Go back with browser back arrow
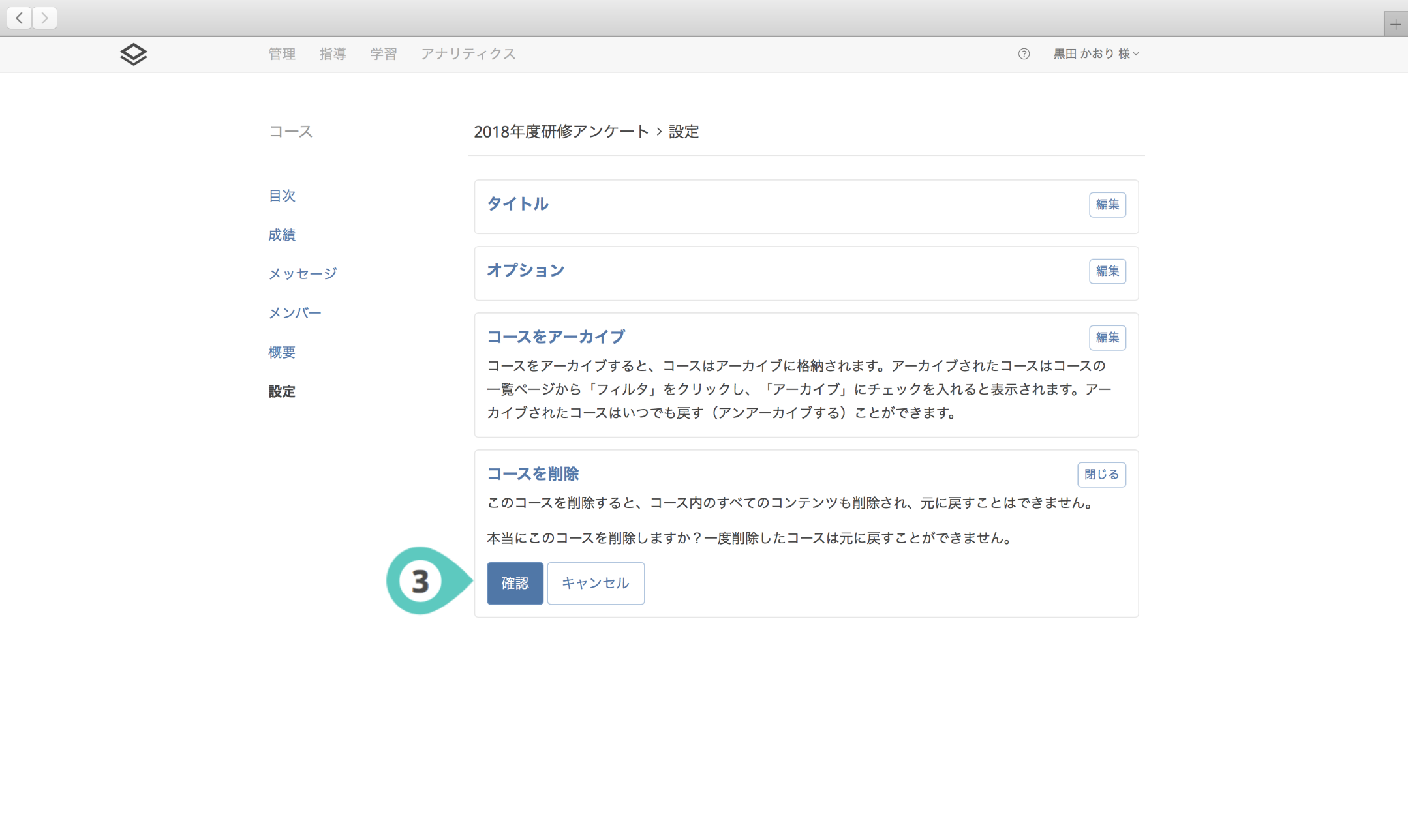Viewport: 1408px width, 840px height. point(20,18)
